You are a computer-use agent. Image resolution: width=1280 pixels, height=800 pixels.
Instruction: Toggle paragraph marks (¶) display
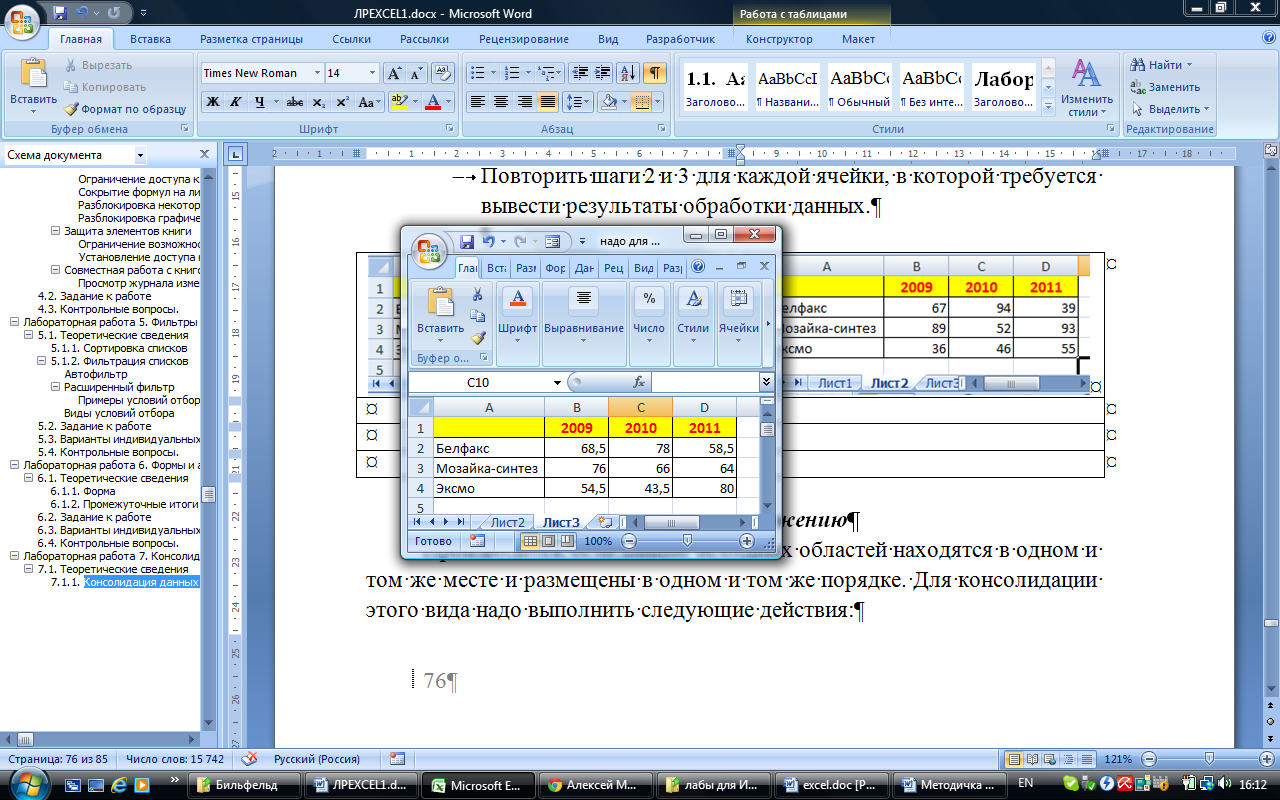[x=655, y=73]
